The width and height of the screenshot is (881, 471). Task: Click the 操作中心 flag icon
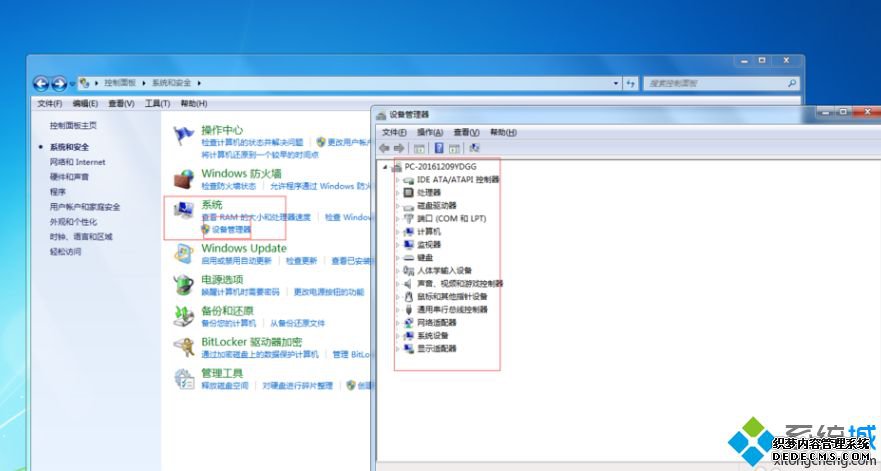point(183,135)
